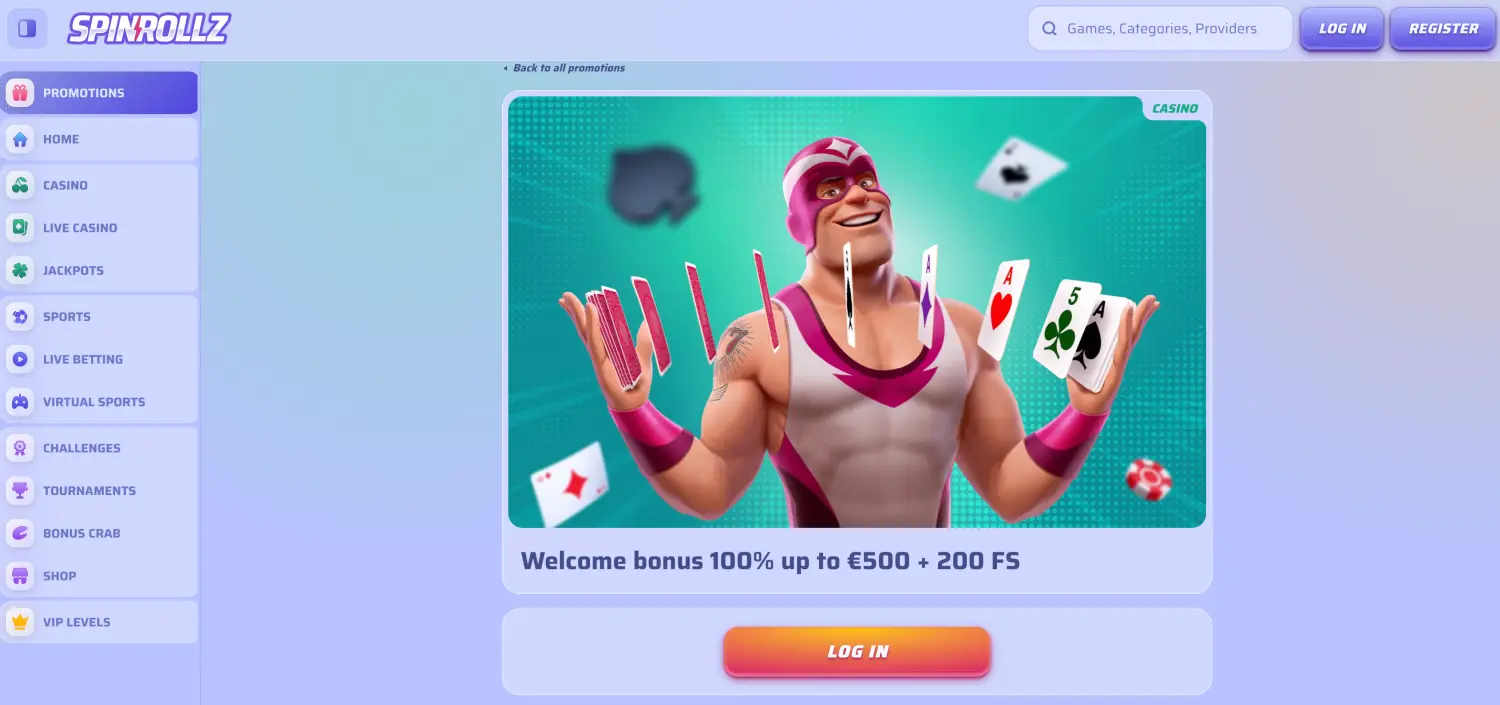Open Live Casino card icon

point(20,228)
